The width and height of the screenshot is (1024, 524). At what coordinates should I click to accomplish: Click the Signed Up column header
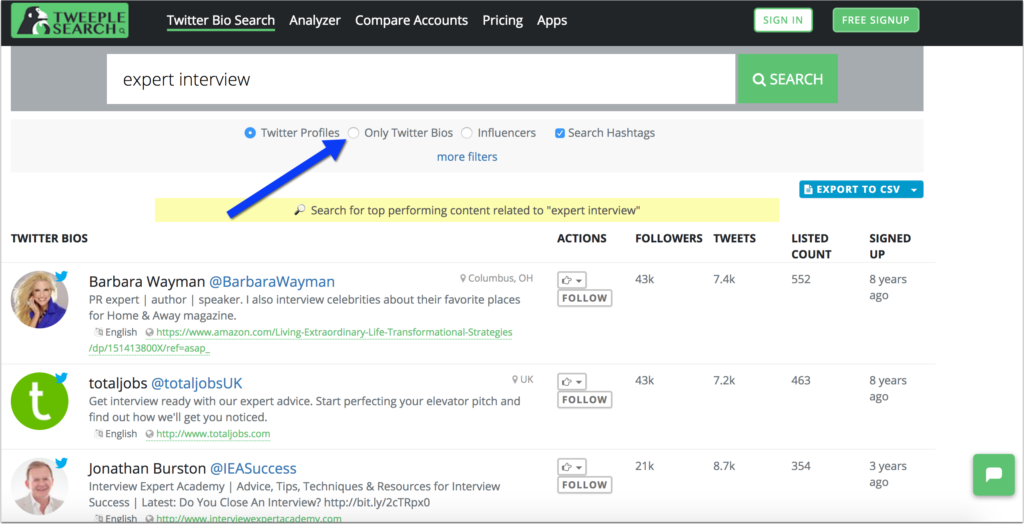(890, 246)
